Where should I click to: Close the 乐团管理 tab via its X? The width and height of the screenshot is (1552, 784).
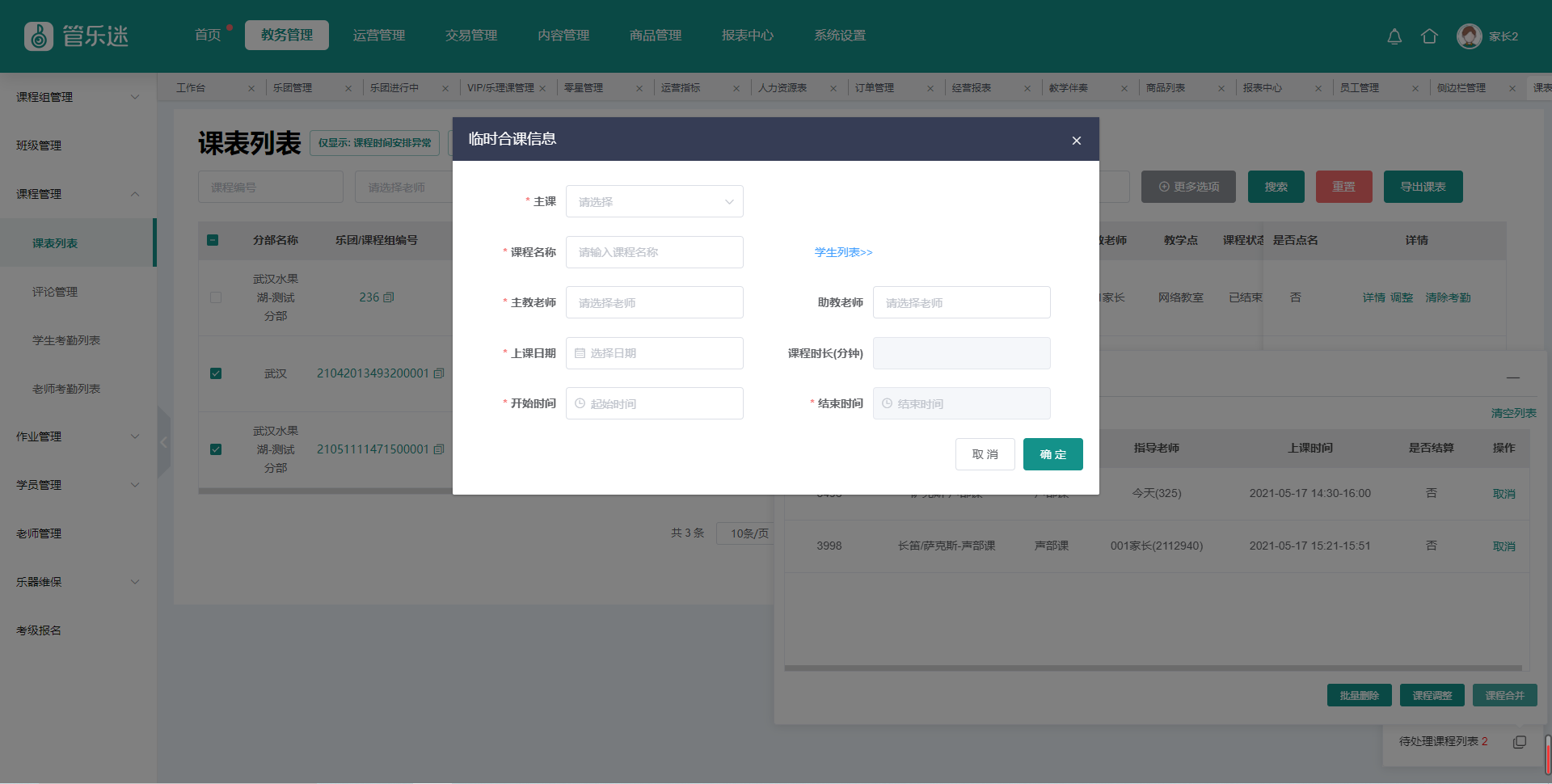click(x=348, y=89)
